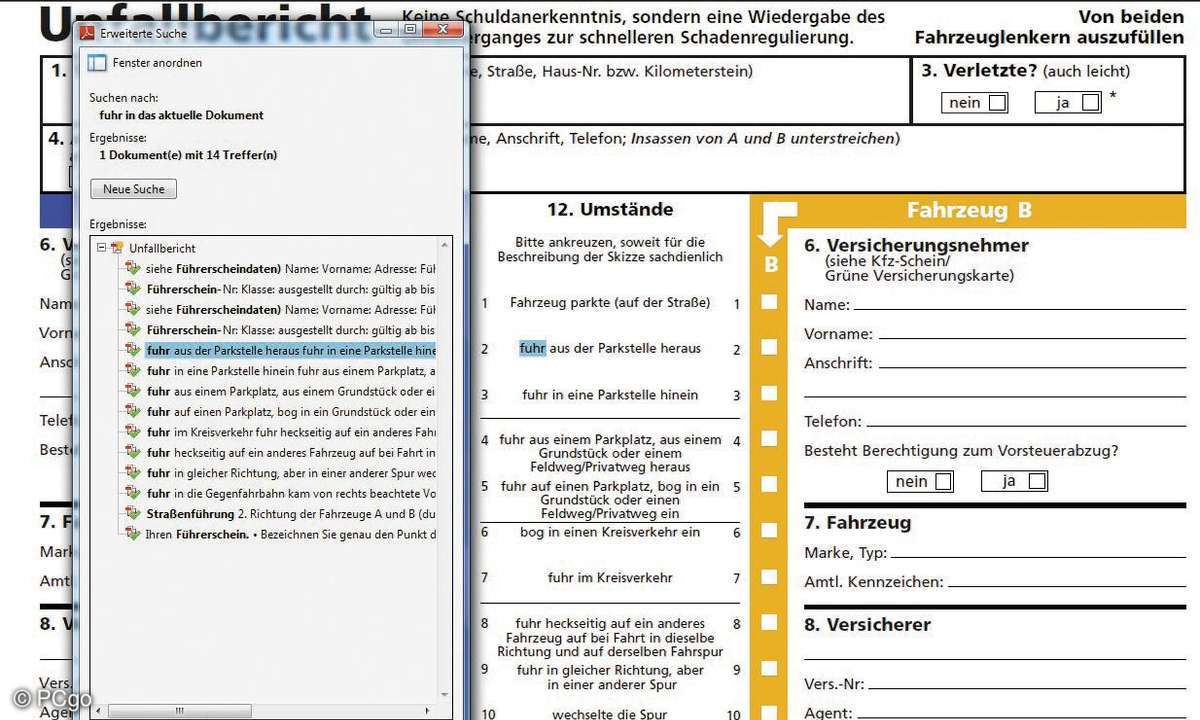
Task: Click up arrow of results list vertical scrollbar
Action: [445, 245]
